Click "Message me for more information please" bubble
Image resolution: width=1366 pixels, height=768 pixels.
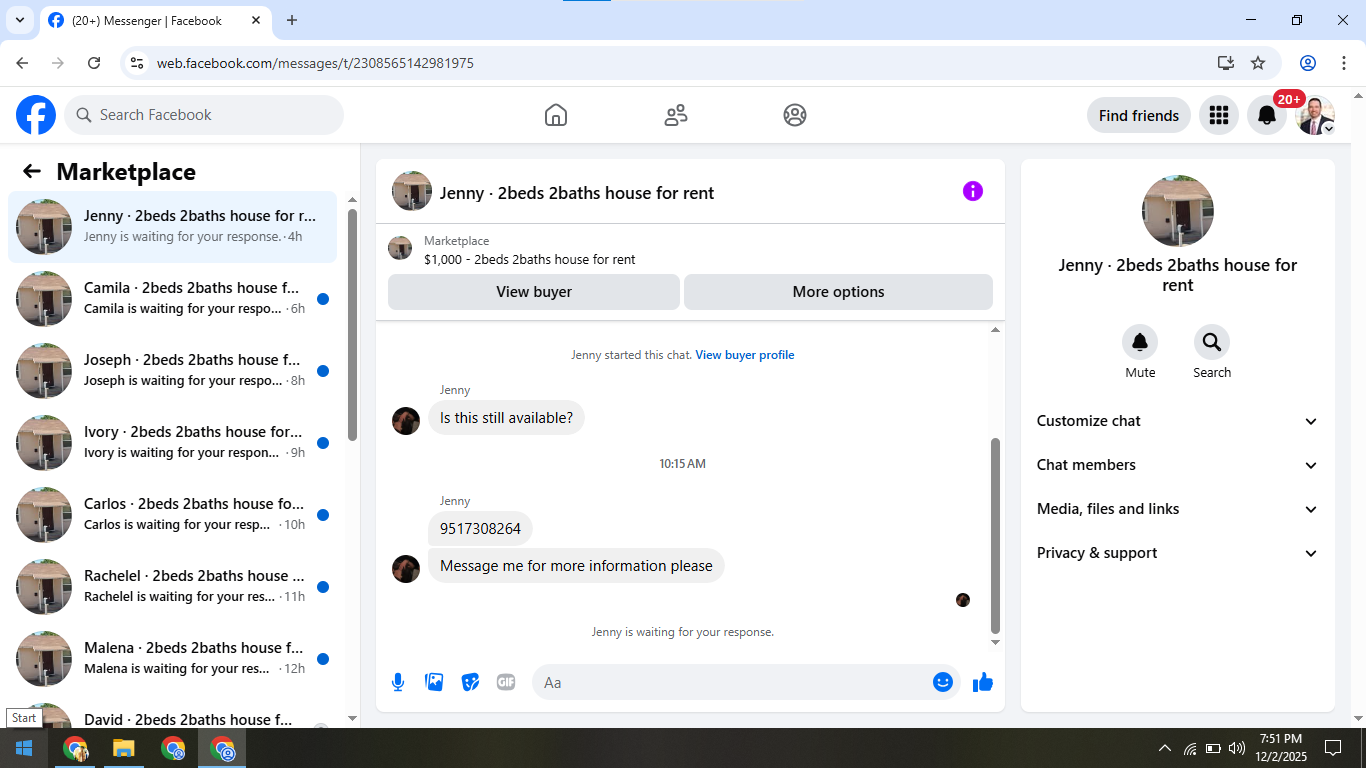[x=576, y=566]
